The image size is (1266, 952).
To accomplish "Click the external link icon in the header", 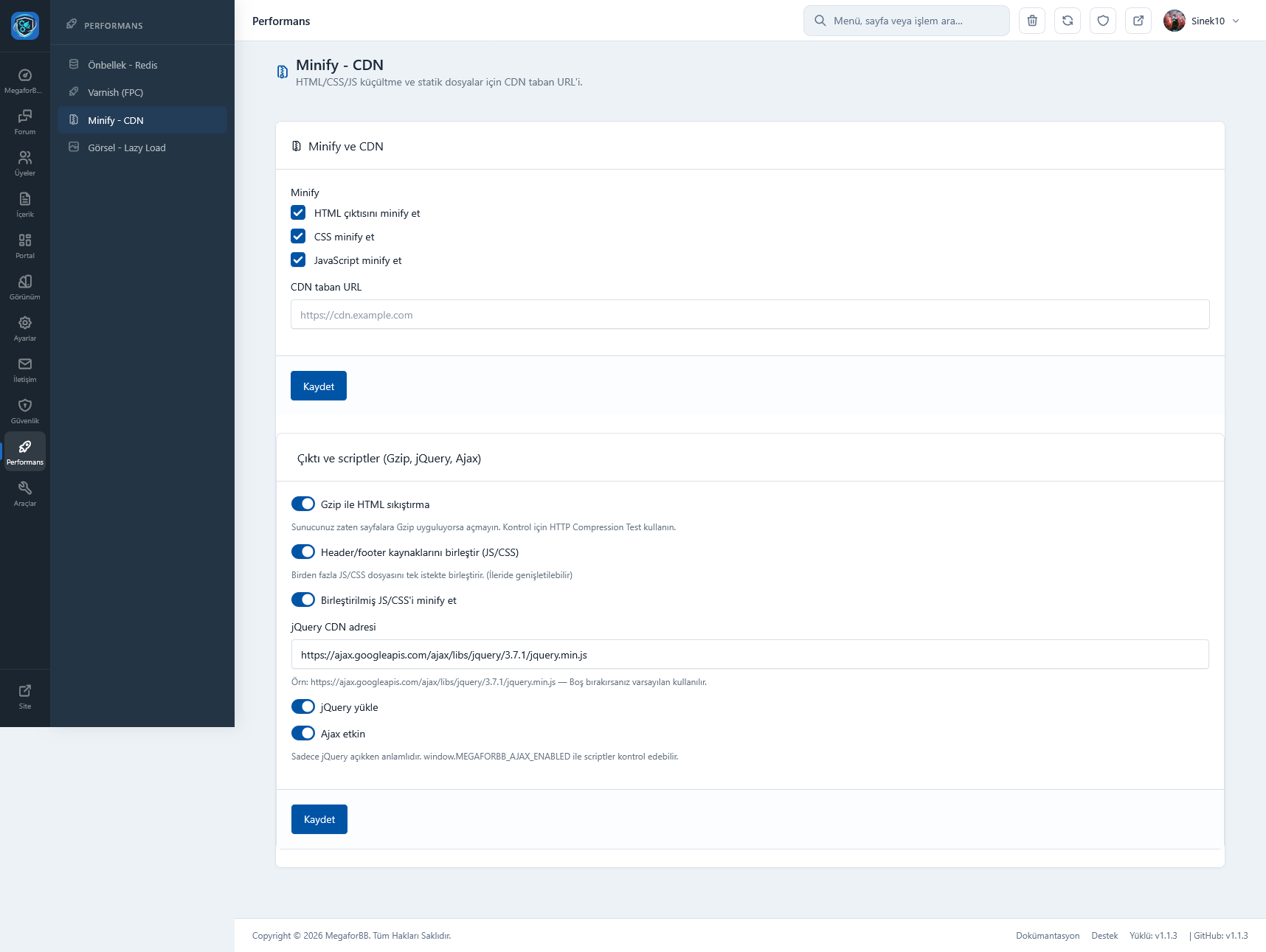I will [x=1138, y=21].
